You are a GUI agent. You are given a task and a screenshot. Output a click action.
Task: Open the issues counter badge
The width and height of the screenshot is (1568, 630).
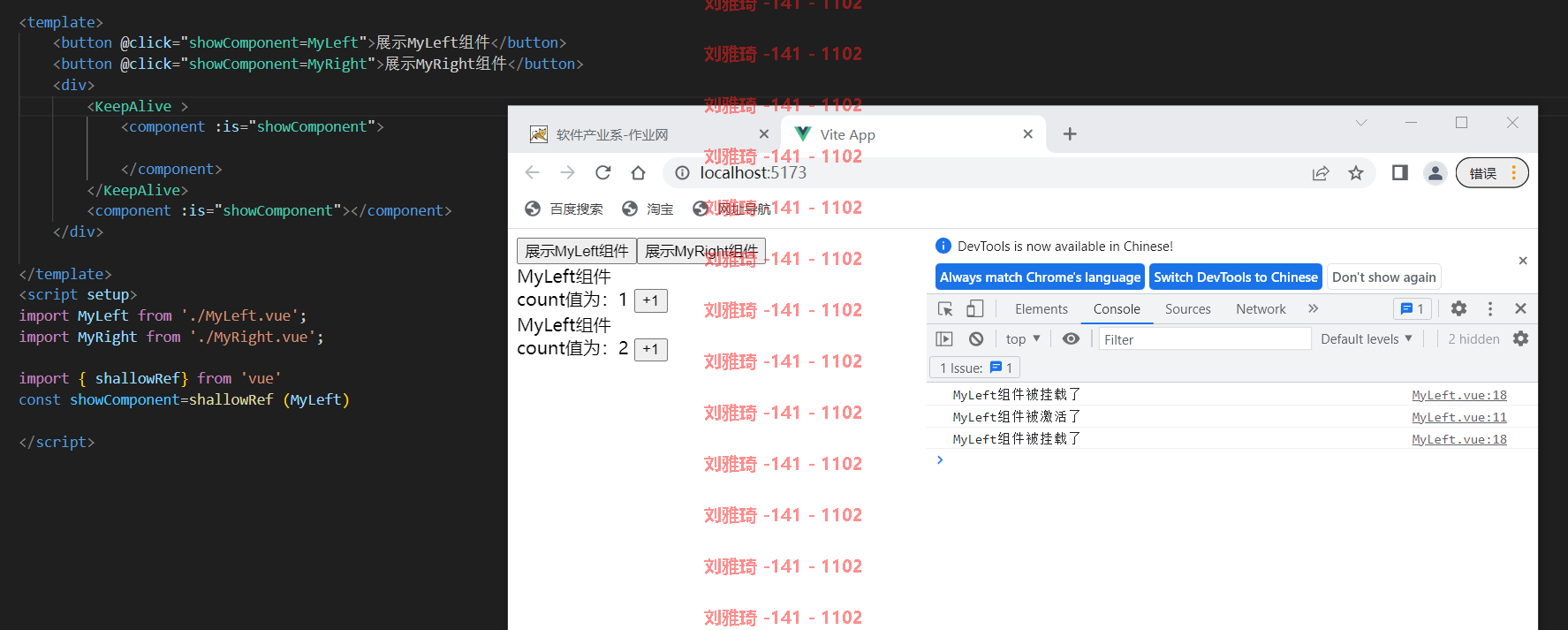(1413, 308)
